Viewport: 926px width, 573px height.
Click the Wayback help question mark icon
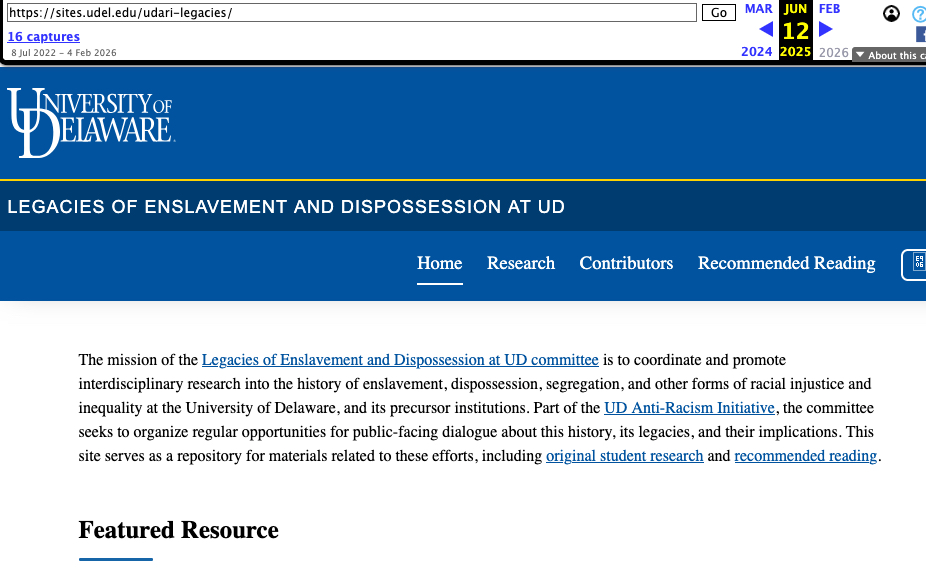pos(919,14)
